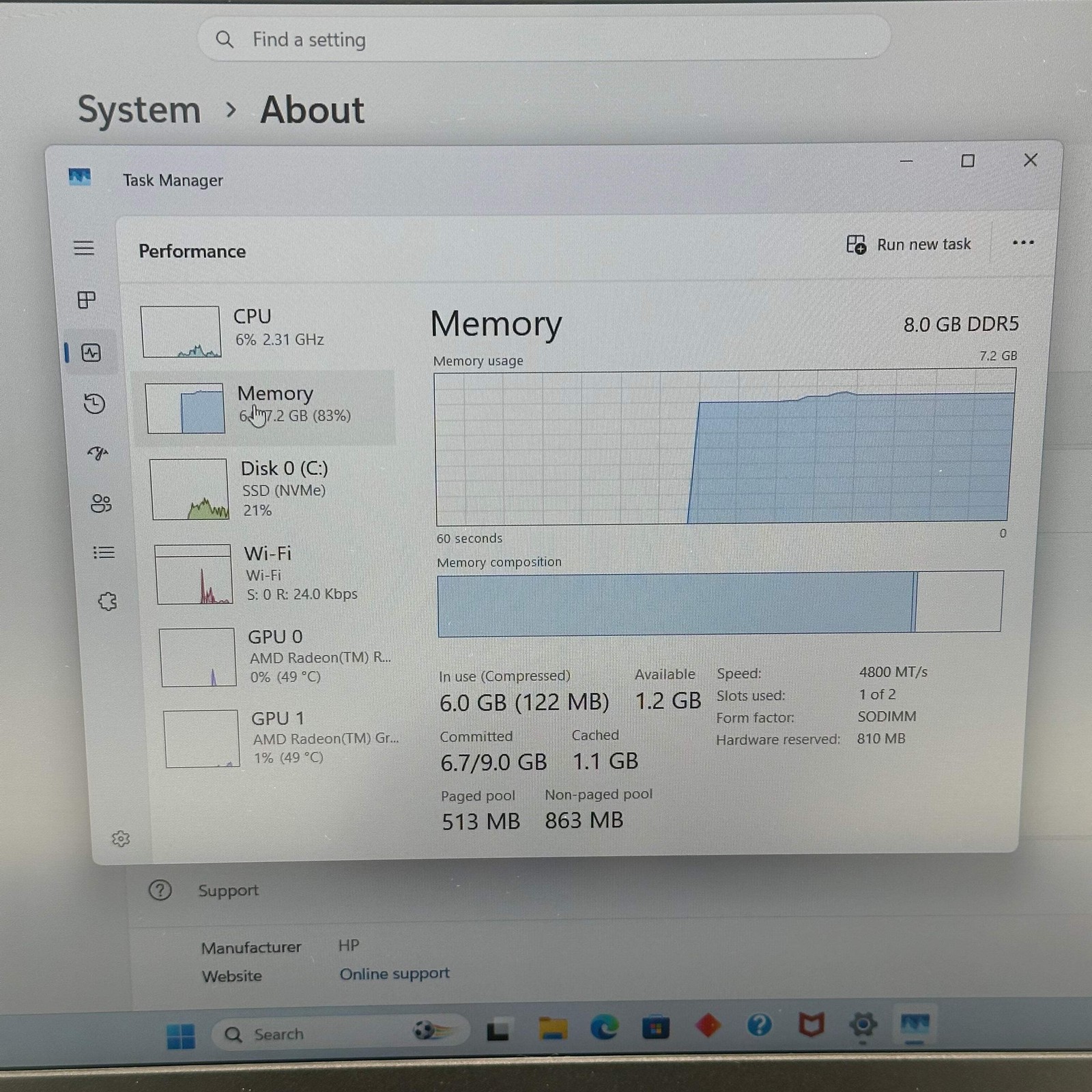The height and width of the screenshot is (1092, 1092).
Task: Click the Hardware reserved value 810 MB
Action: 881,738
